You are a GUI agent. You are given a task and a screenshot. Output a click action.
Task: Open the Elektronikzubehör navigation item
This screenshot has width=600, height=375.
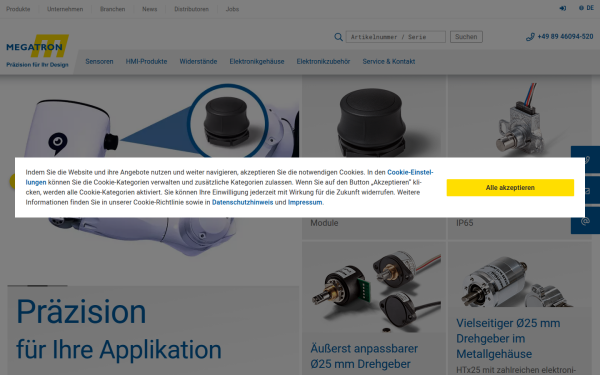pos(323,61)
